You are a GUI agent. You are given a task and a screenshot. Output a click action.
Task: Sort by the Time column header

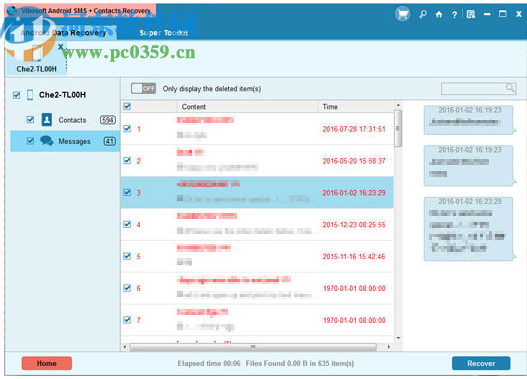click(355, 107)
